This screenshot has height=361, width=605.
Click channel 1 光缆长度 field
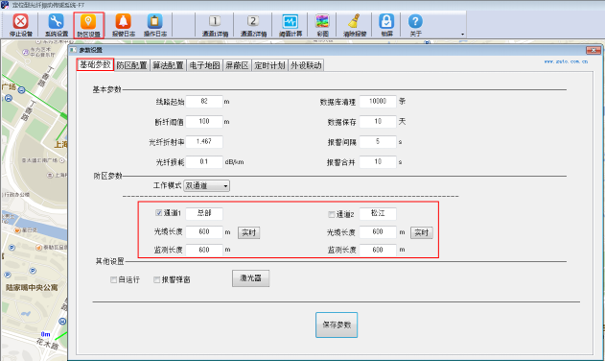point(204,232)
